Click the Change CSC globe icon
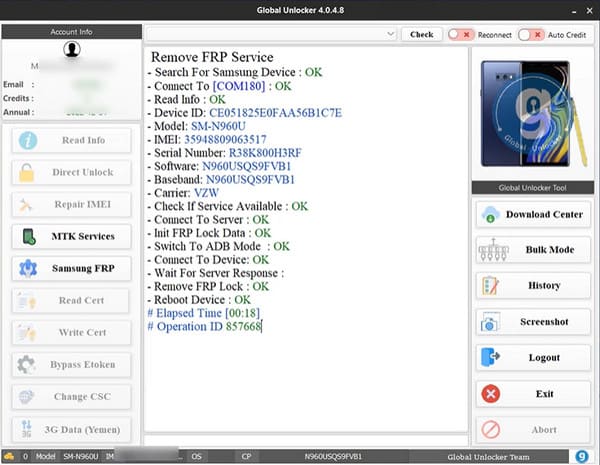Screen dimensions: 600x465 pyautogui.click(x=26, y=396)
